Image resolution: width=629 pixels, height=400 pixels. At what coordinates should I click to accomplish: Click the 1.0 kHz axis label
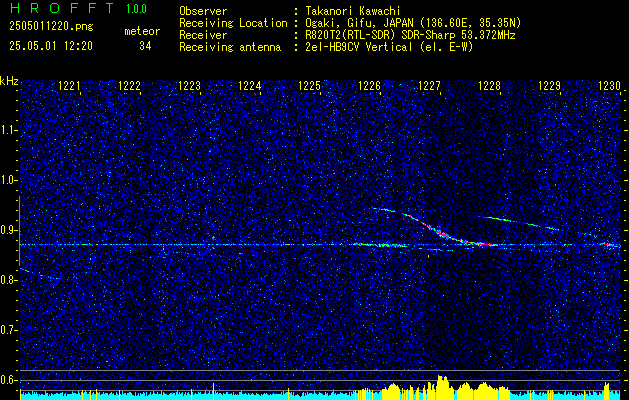click(x=8, y=181)
